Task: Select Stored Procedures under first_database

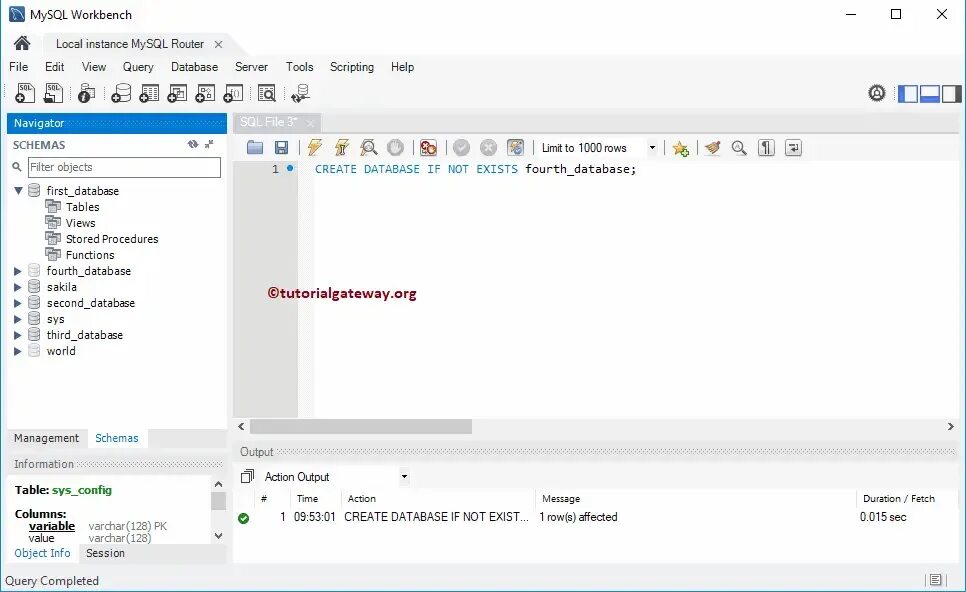Action: (x=112, y=239)
